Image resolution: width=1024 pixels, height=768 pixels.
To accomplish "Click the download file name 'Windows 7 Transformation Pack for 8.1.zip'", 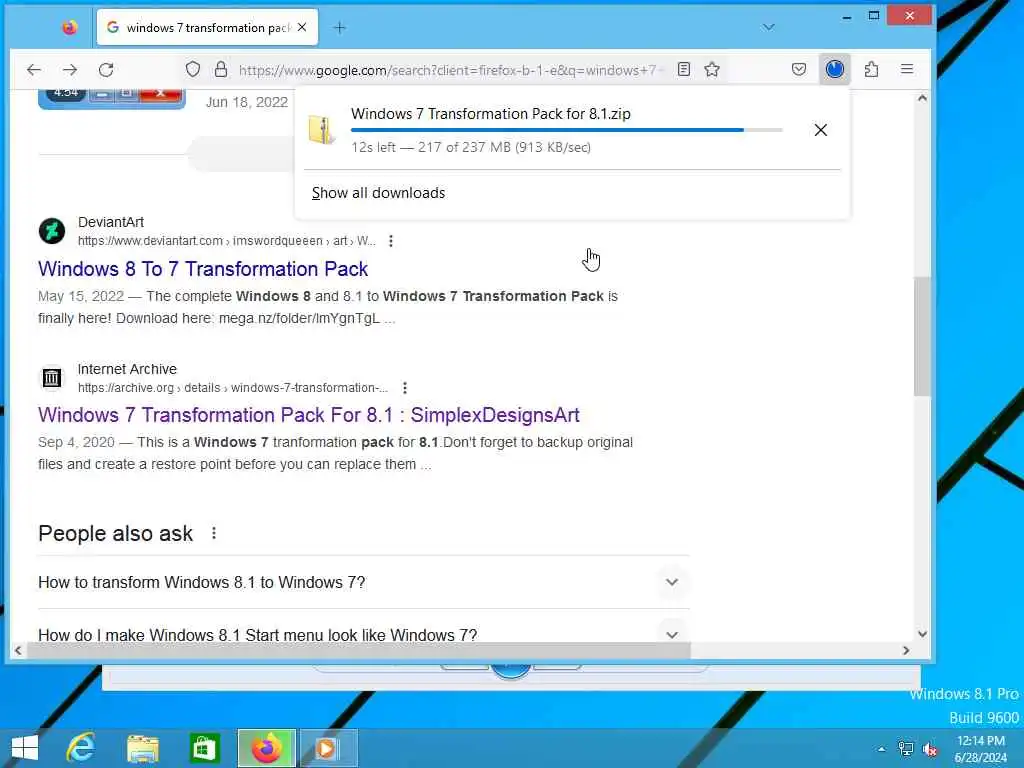I will 490,114.
